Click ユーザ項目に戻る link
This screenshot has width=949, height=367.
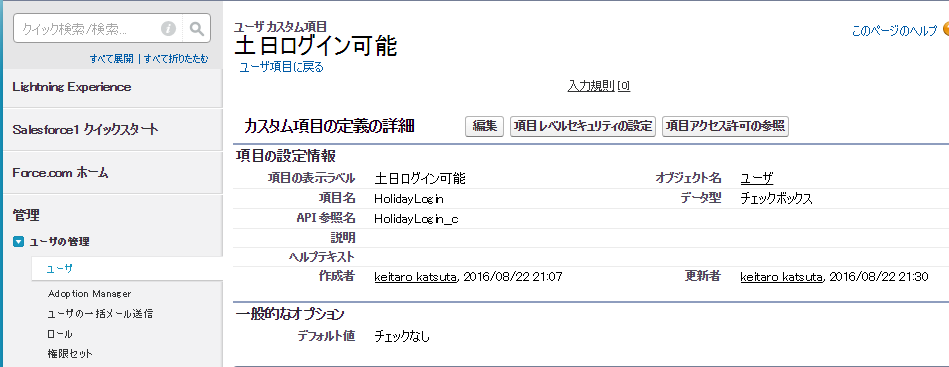point(281,67)
